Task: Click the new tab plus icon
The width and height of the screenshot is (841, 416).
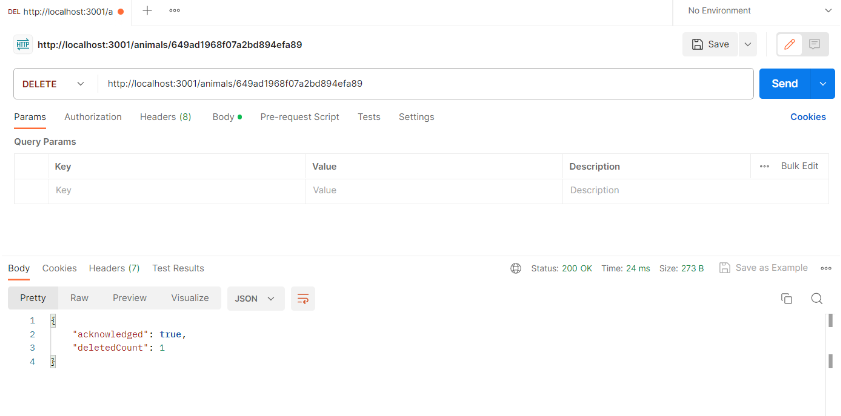Action: pos(147,10)
